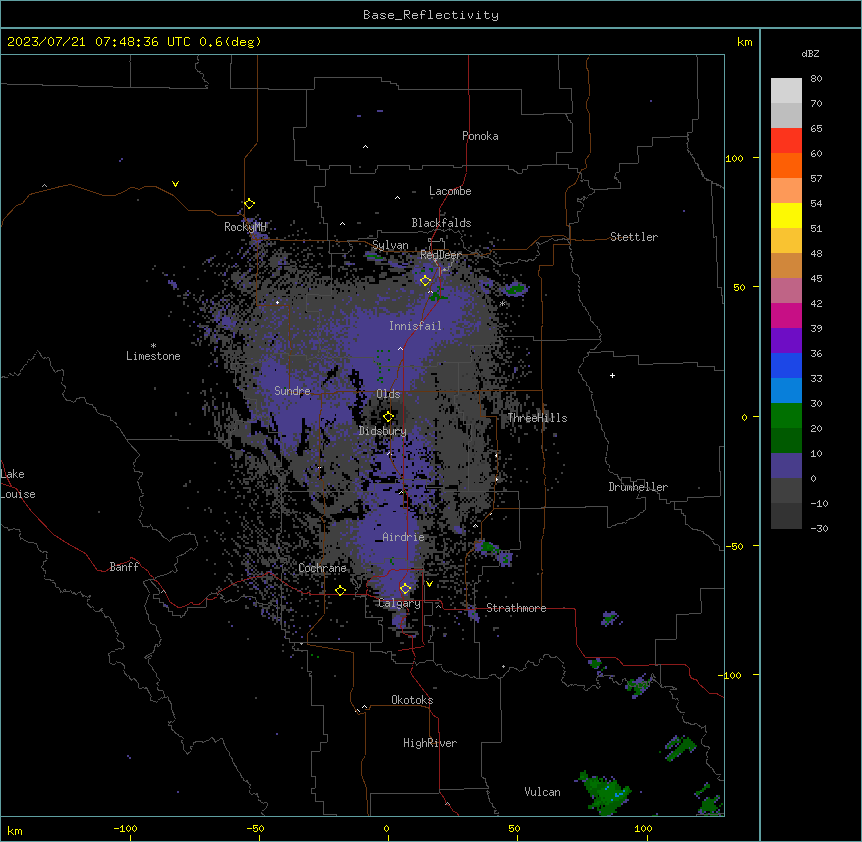Click the yellow diamond marker right of Cochrane
The image size is (862, 842).
click(x=340, y=590)
